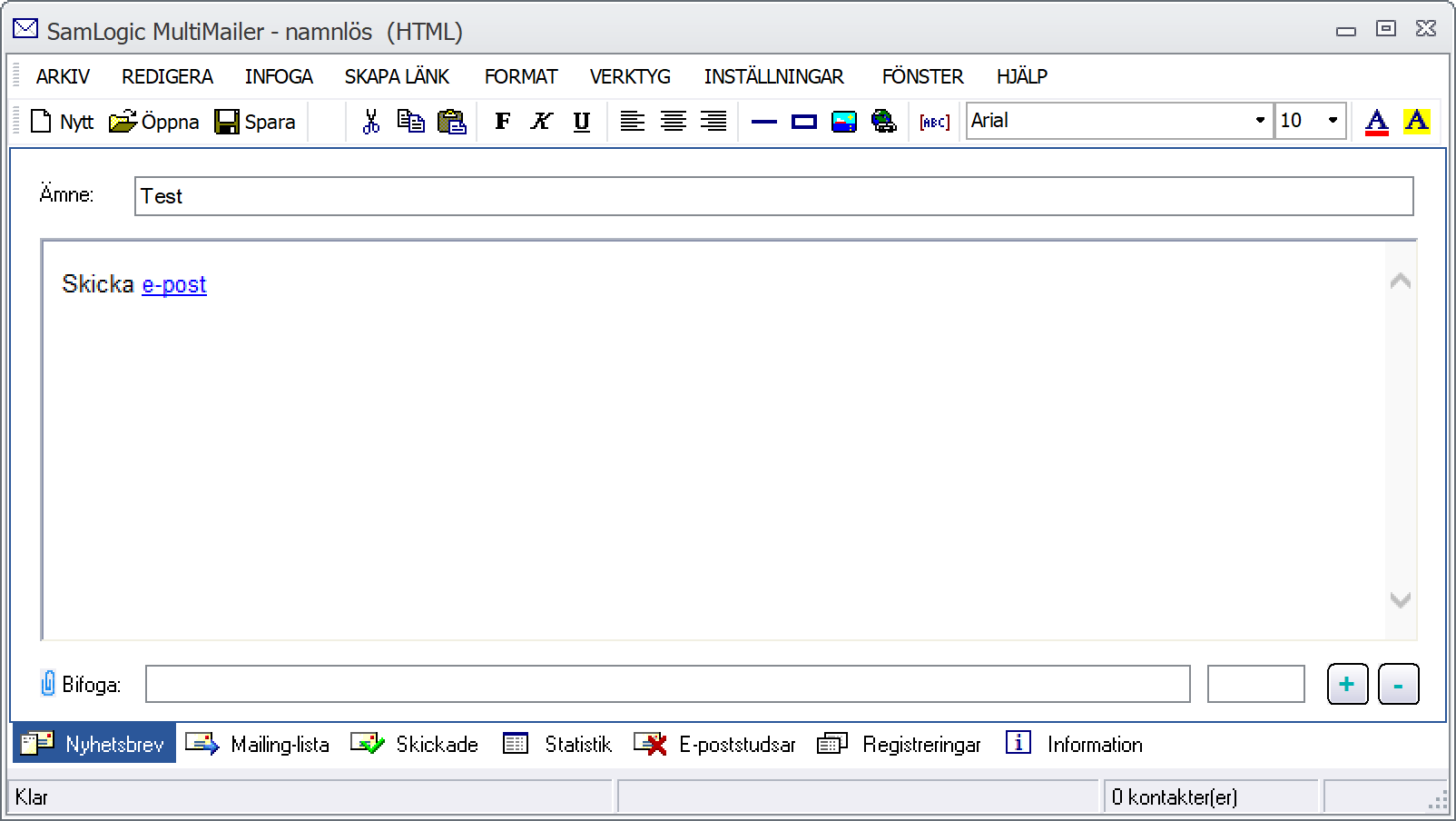Image resolution: width=1456 pixels, height=821 pixels.
Task: Cut selection using the scissors icon
Action: coord(370,121)
